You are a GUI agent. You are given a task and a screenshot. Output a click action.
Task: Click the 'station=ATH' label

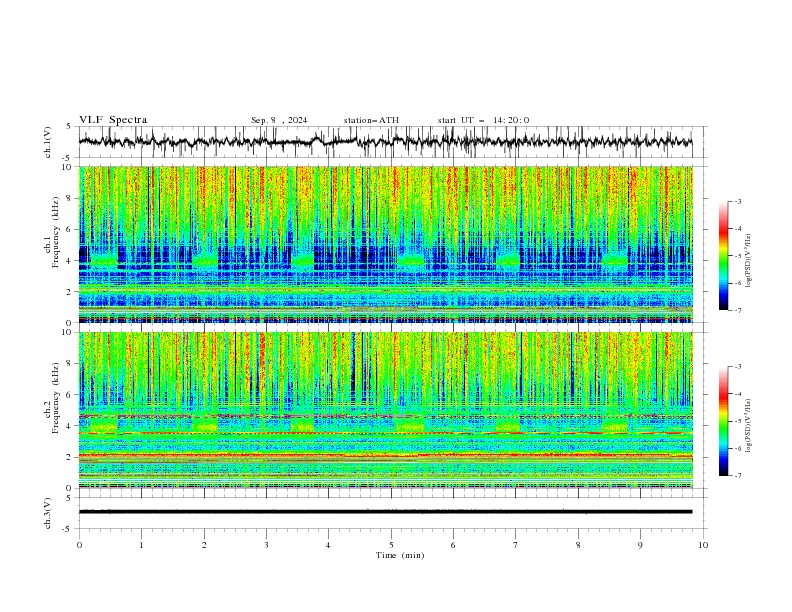pyautogui.click(x=371, y=120)
